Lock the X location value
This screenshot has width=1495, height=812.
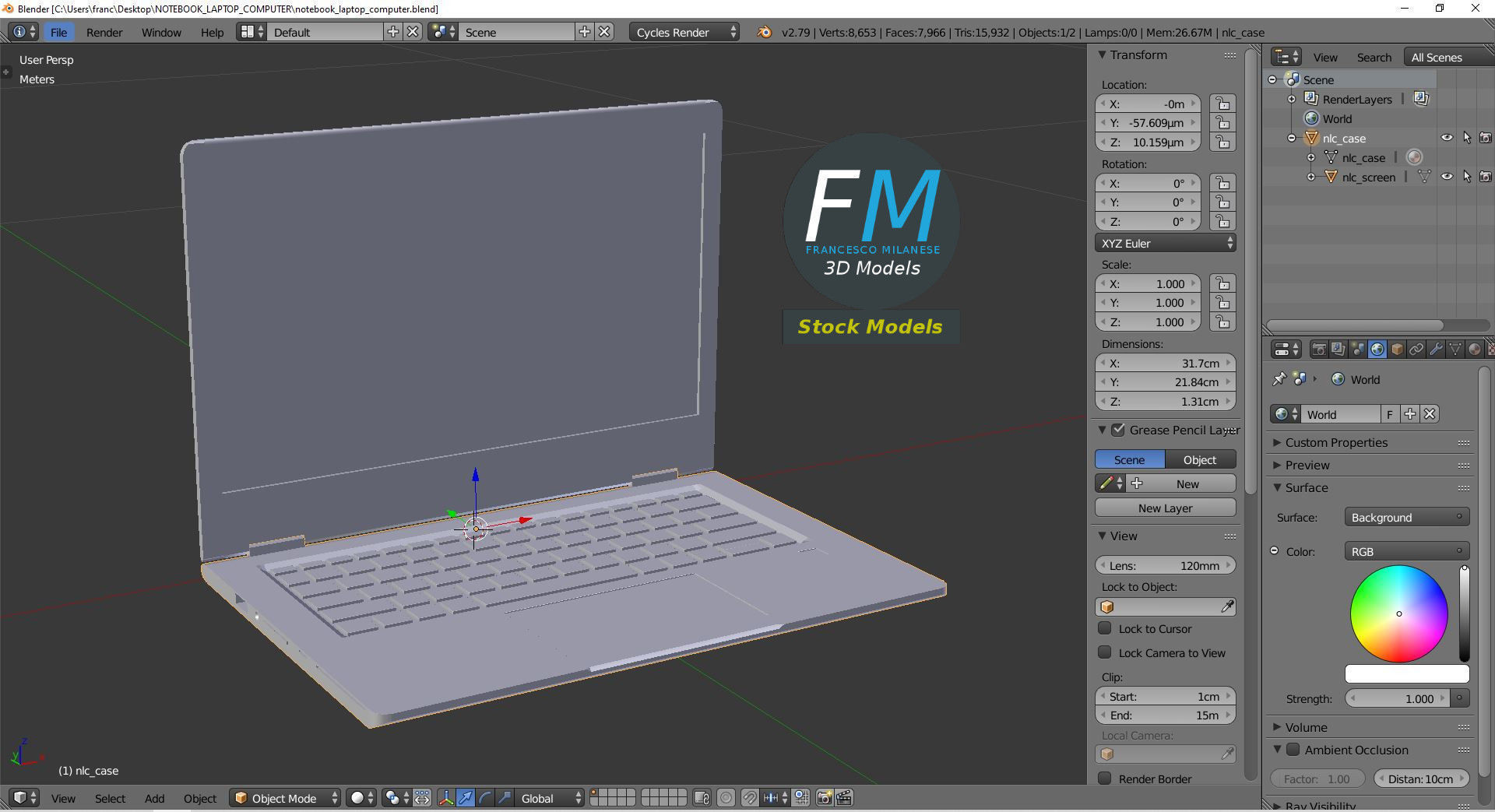[1223, 104]
